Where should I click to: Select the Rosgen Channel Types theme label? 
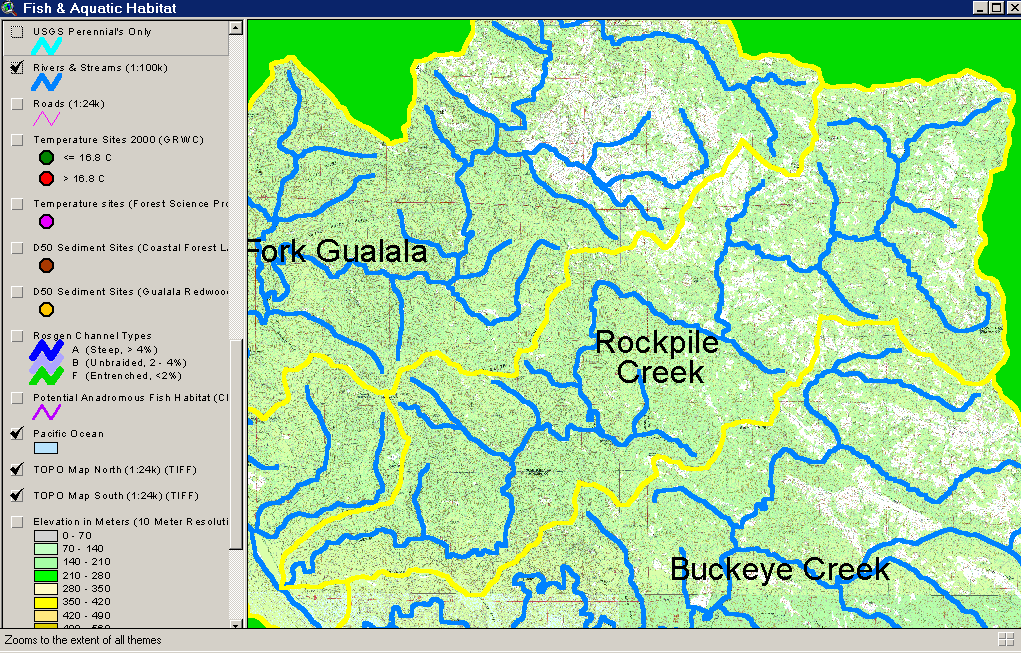point(92,336)
